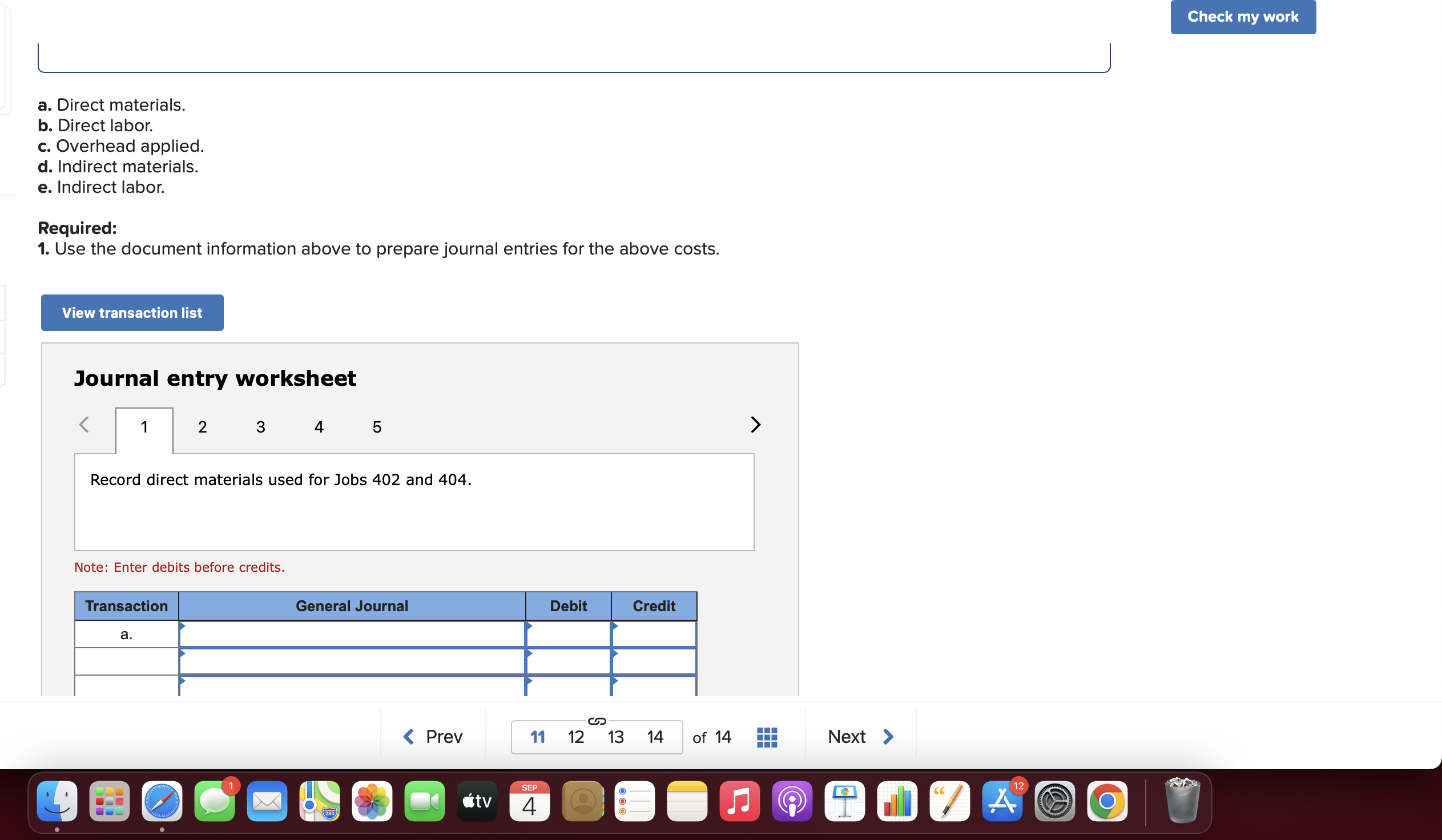The width and height of the screenshot is (1442, 840).
Task: Open account dropdown in second General Journal row
Action: click(351, 661)
